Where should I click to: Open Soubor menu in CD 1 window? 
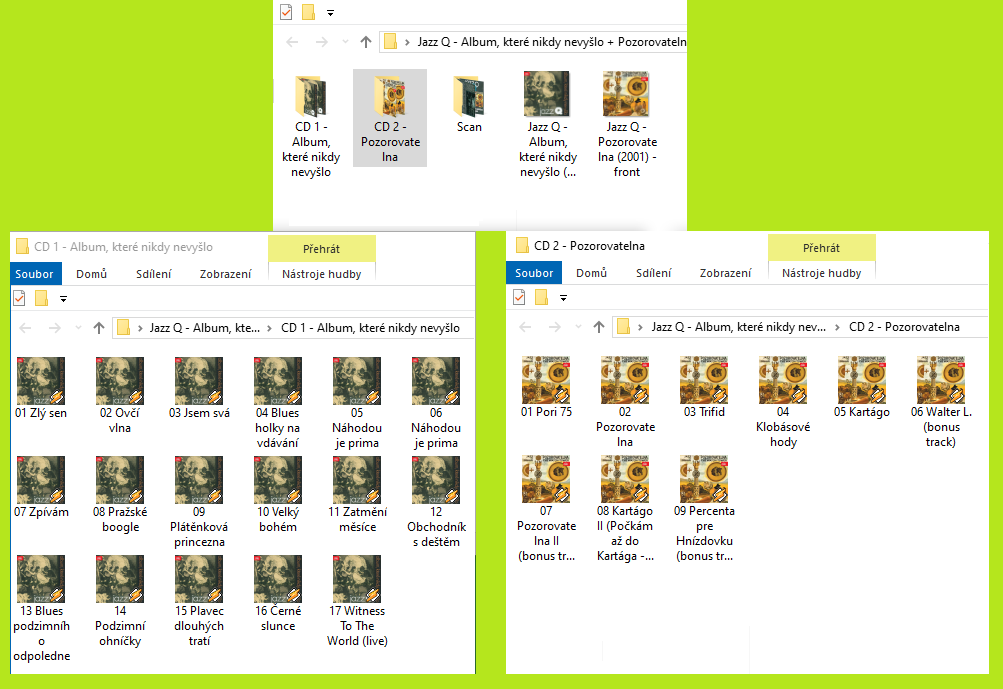pyautogui.click(x=35, y=274)
